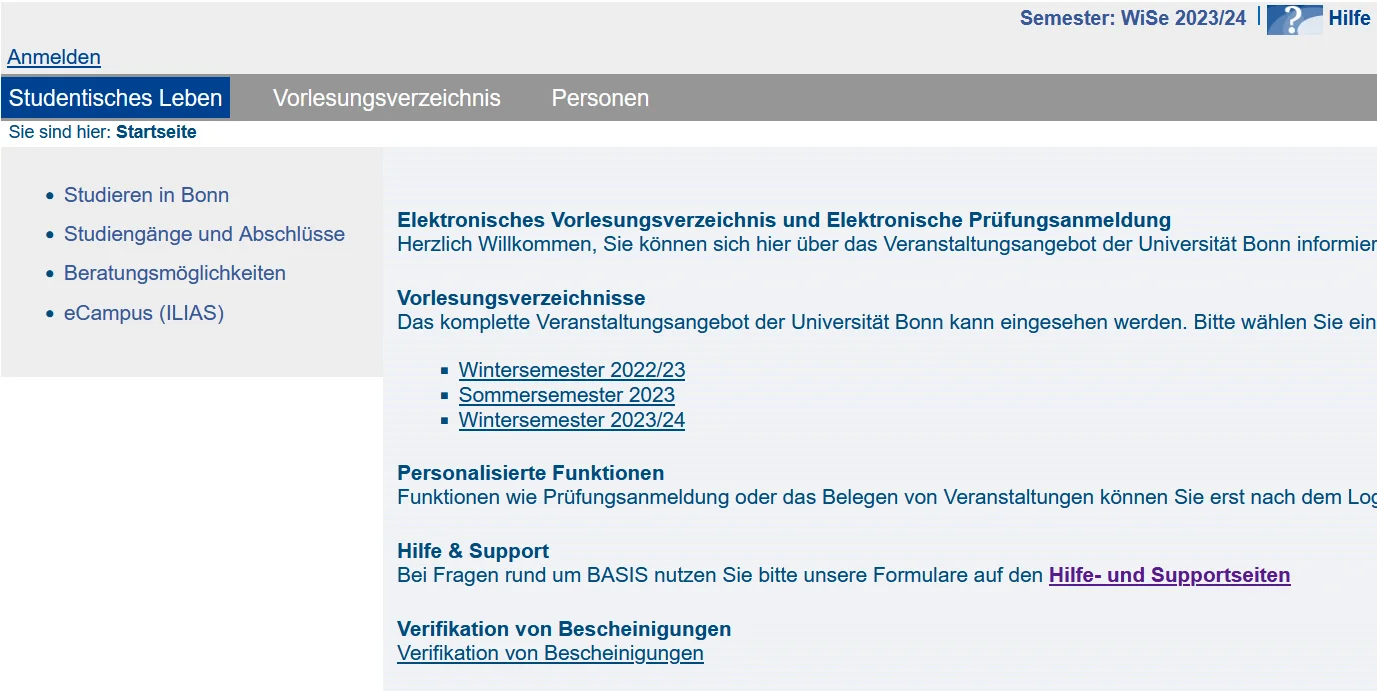Click the Personalisierte Funktionen heading
This screenshot has width=1377, height=691.
pos(530,473)
